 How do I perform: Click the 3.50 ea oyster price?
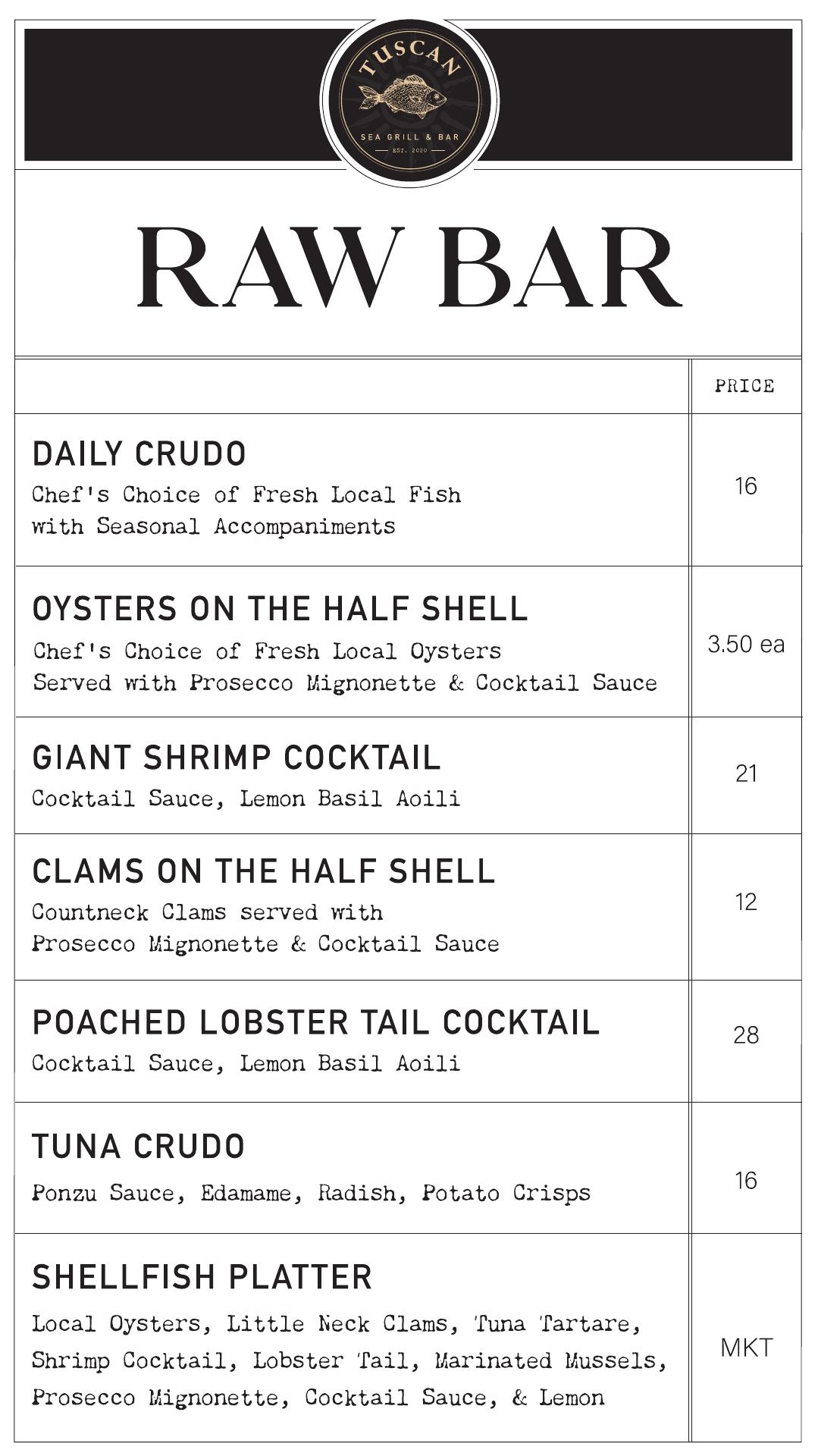point(746,644)
